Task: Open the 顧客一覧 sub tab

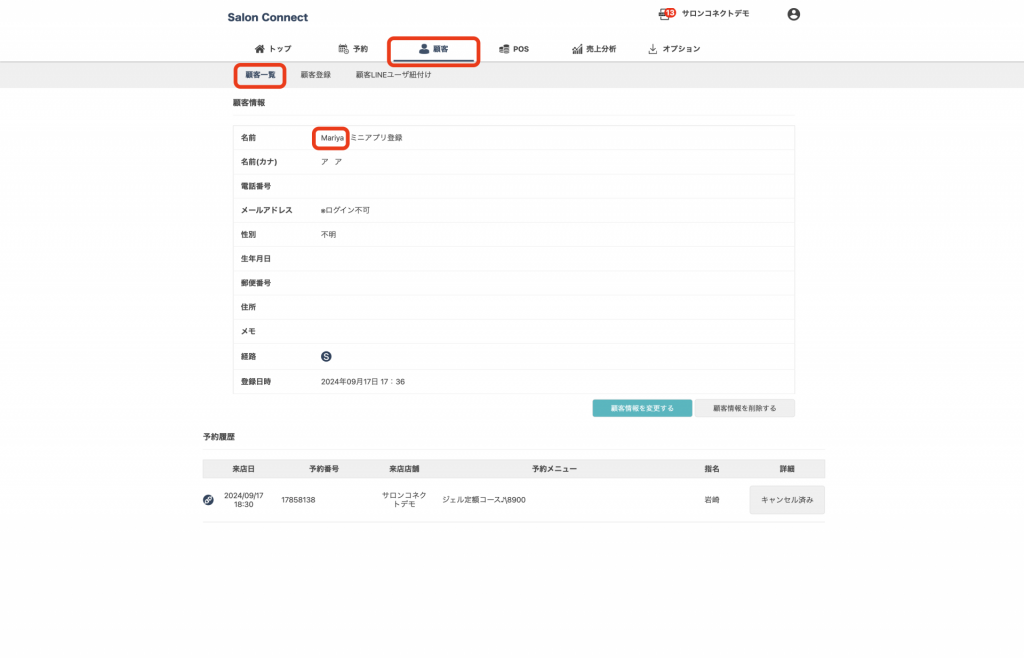Action: pyautogui.click(x=260, y=75)
